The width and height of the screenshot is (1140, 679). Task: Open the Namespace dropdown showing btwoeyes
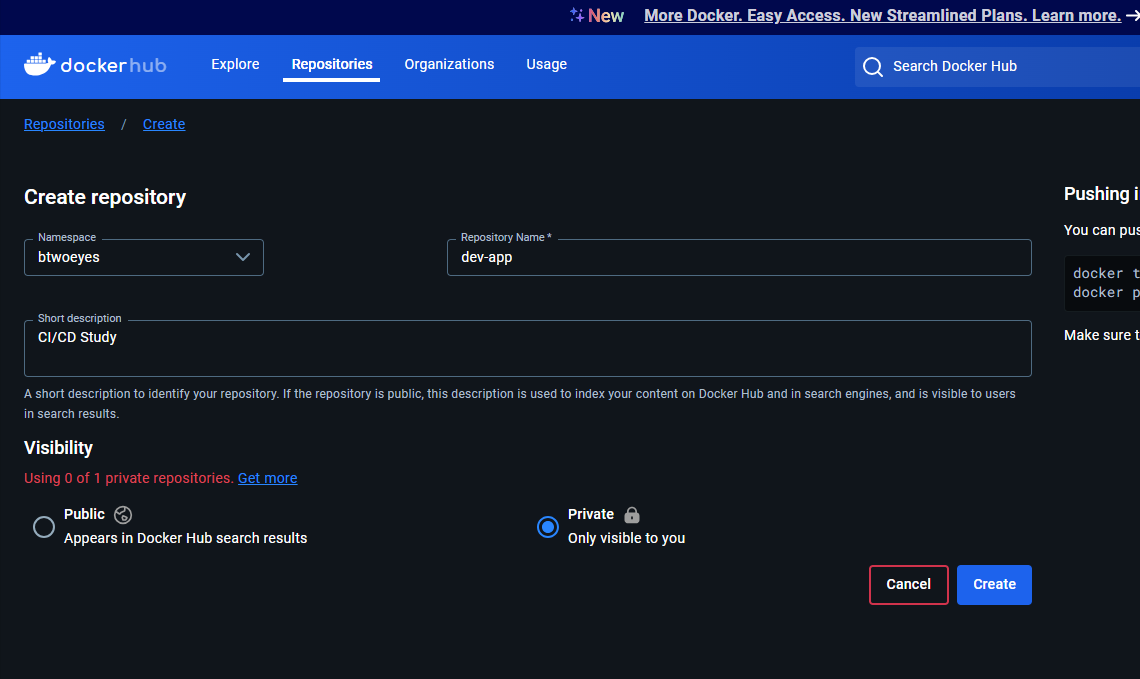(144, 257)
